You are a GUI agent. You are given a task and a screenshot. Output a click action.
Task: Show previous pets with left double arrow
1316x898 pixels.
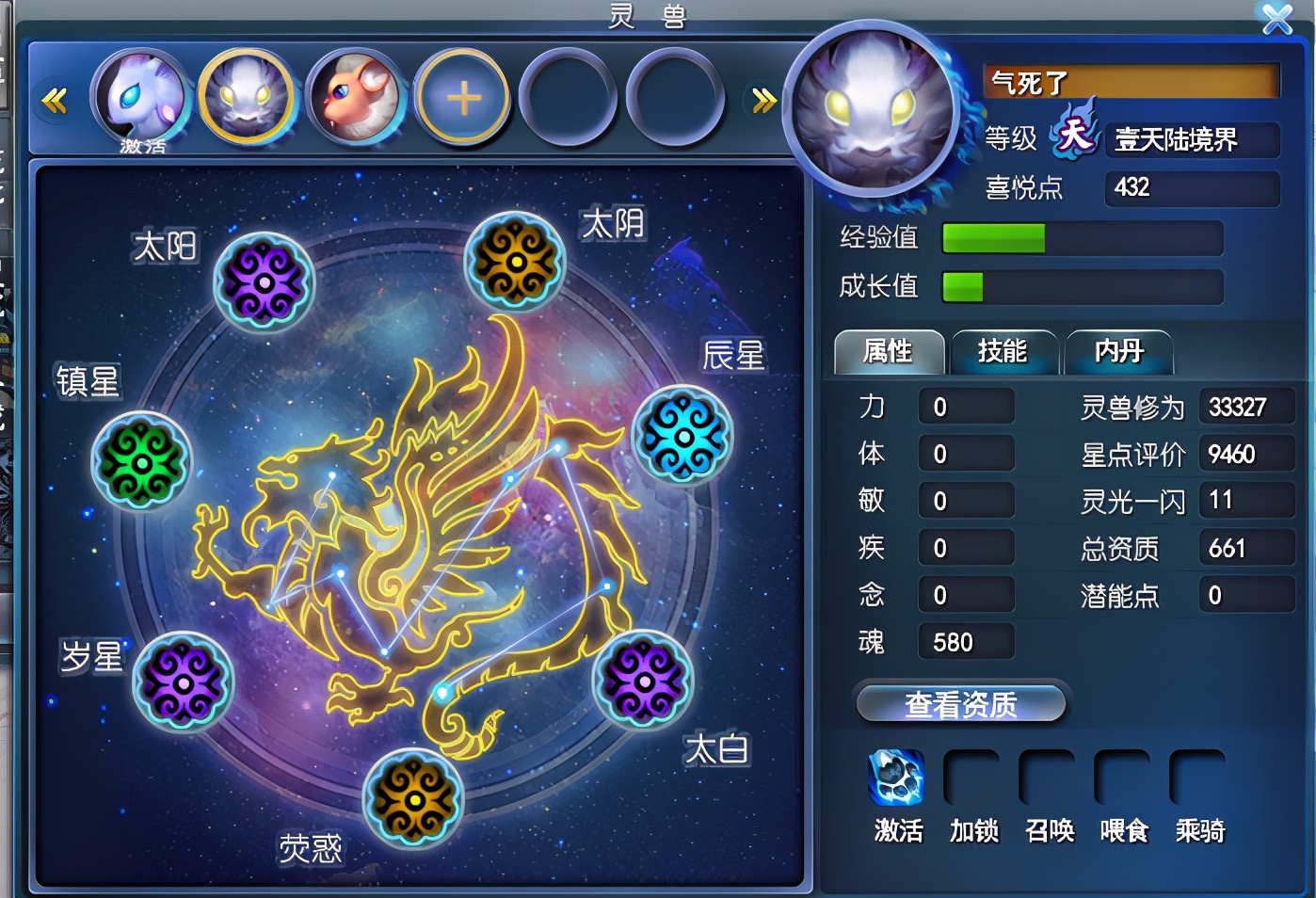coord(56,100)
